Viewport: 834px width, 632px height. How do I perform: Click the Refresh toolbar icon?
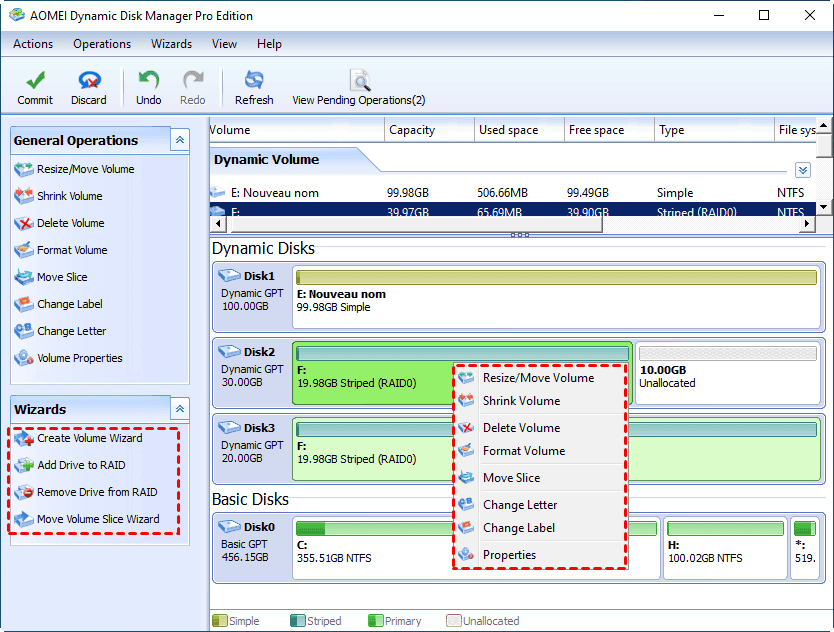click(254, 81)
